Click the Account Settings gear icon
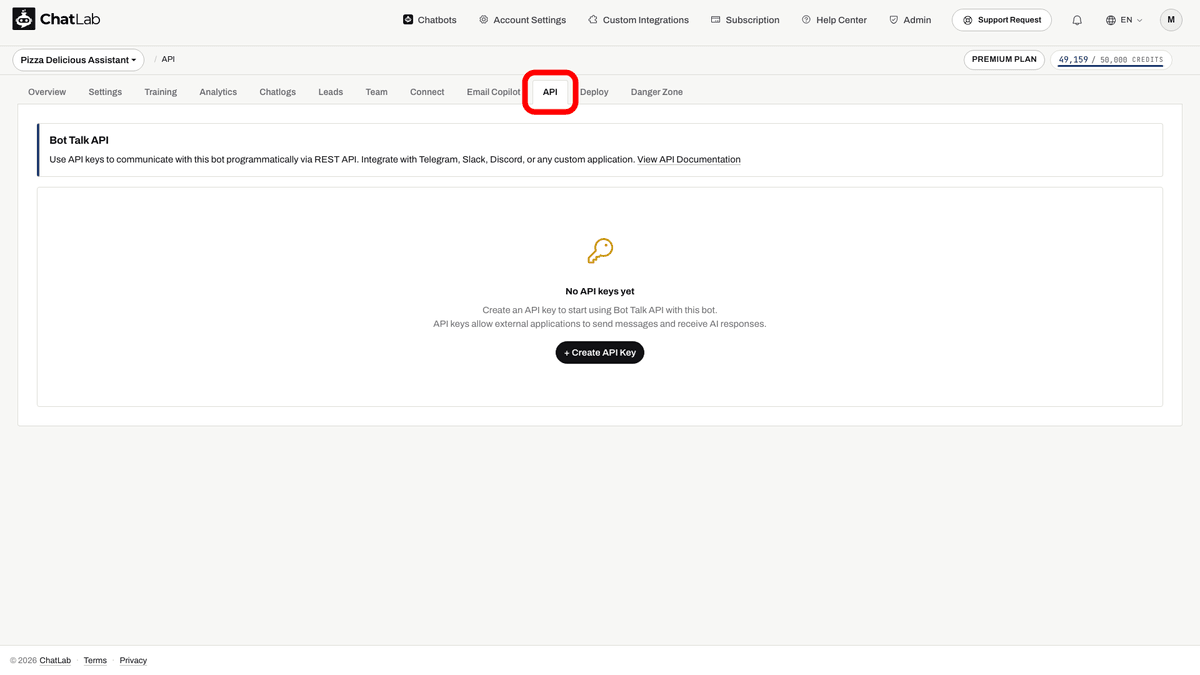Image resolution: width=1200 pixels, height=675 pixels. tap(484, 19)
